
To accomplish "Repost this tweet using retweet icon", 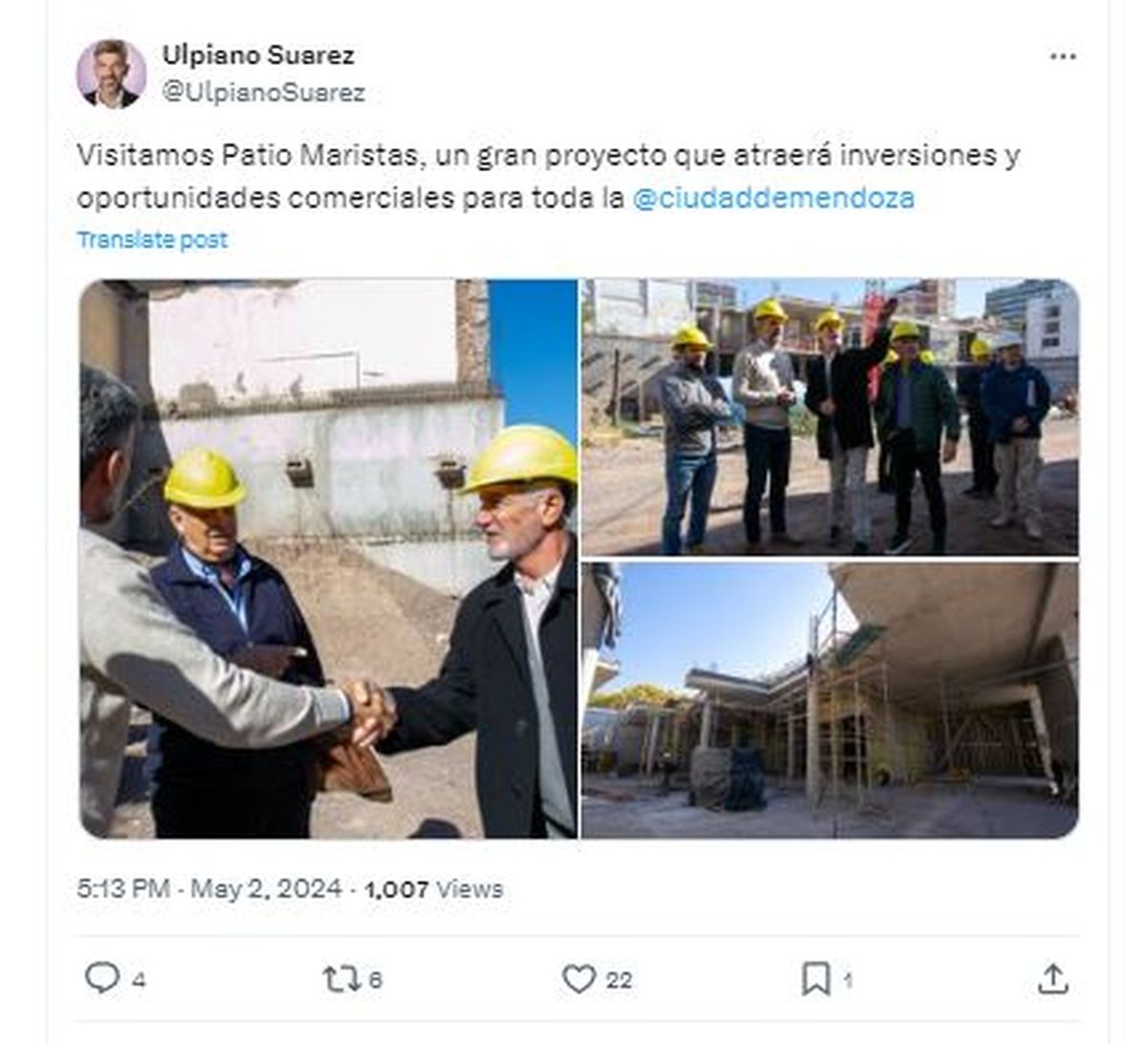I will click(341, 979).
